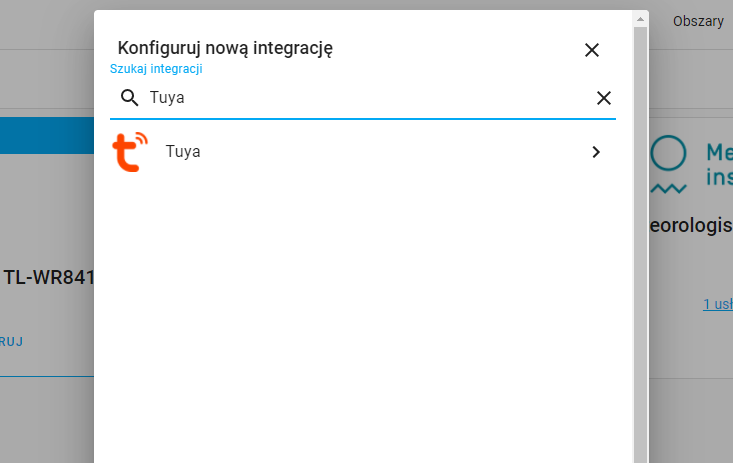The height and width of the screenshot is (463, 733).
Task: Click the 'Konfiguruj nową integrację' heading
Action: [x=225, y=48]
